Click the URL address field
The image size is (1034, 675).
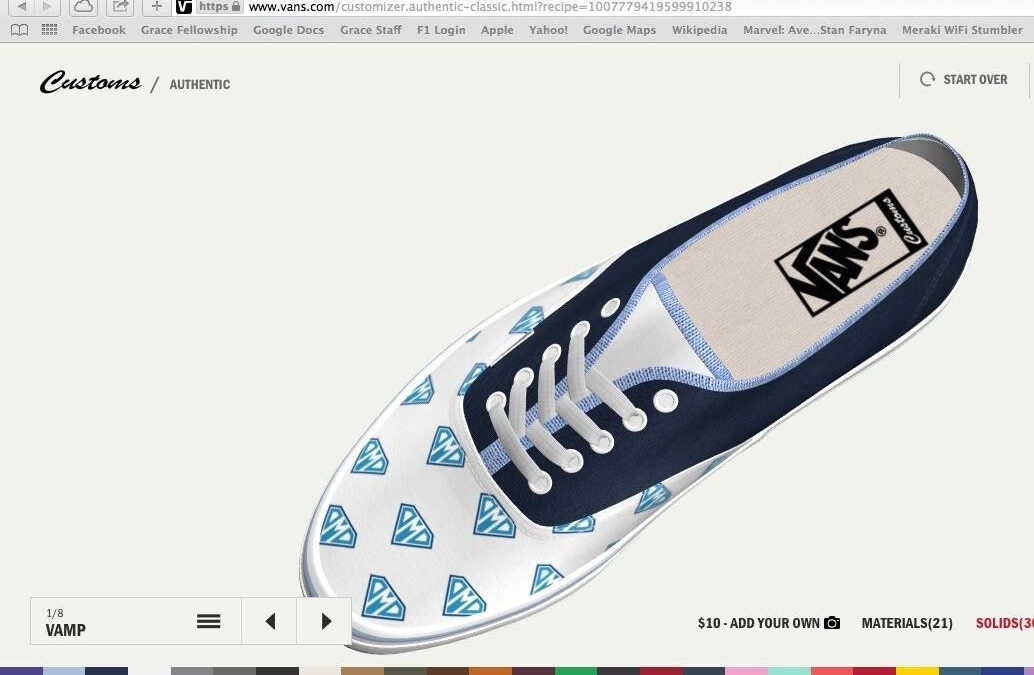pos(603,7)
